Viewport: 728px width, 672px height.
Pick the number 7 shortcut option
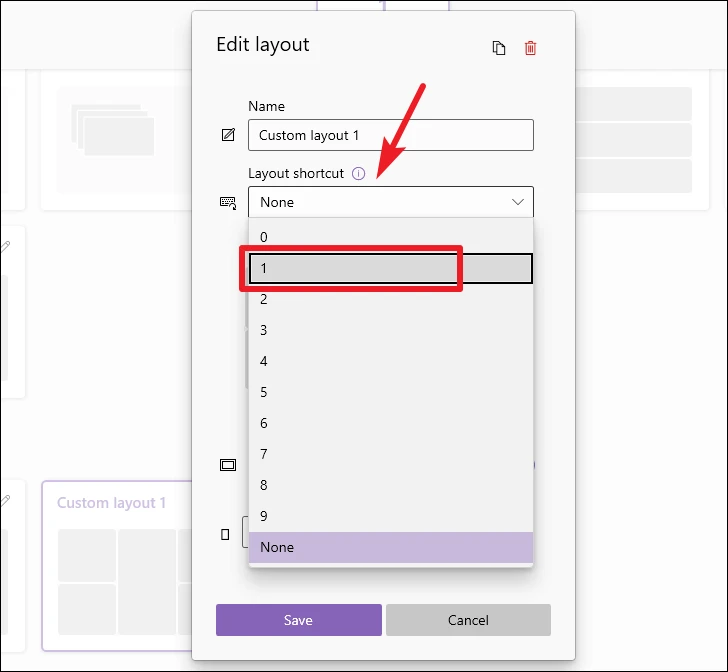click(x=390, y=454)
